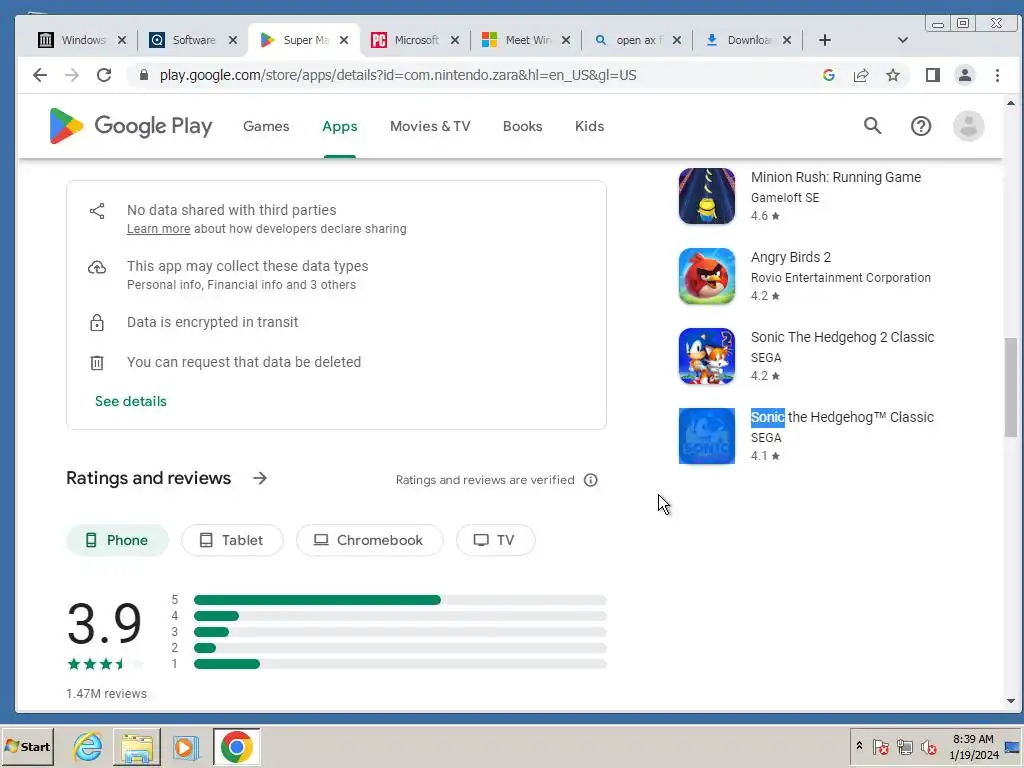Go back with browser back arrow
1024x768 pixels.
(40, 75)
